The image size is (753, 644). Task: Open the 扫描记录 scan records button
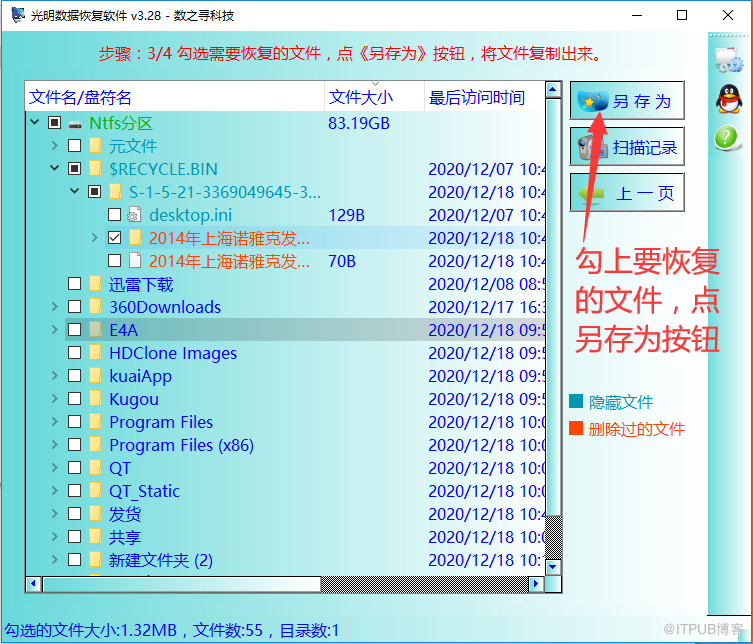(627, 146)
